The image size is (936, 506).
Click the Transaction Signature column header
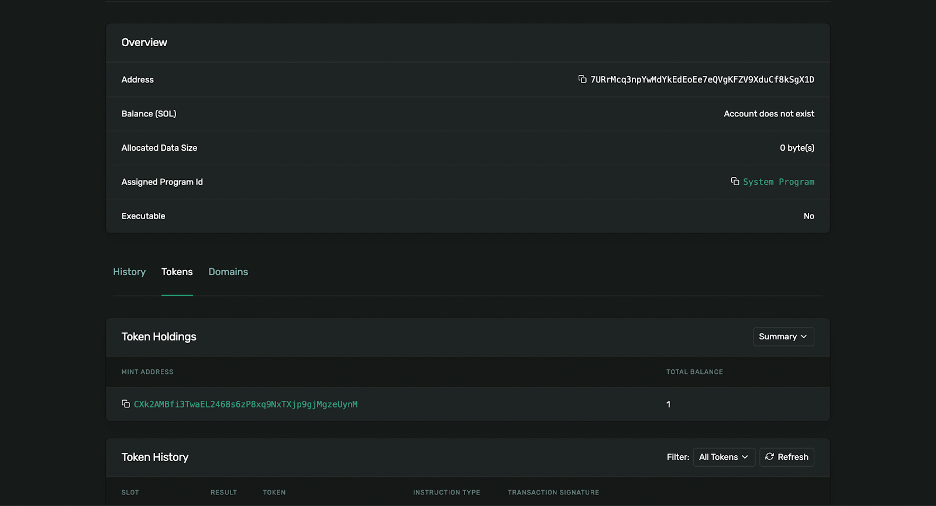[553, 492]
